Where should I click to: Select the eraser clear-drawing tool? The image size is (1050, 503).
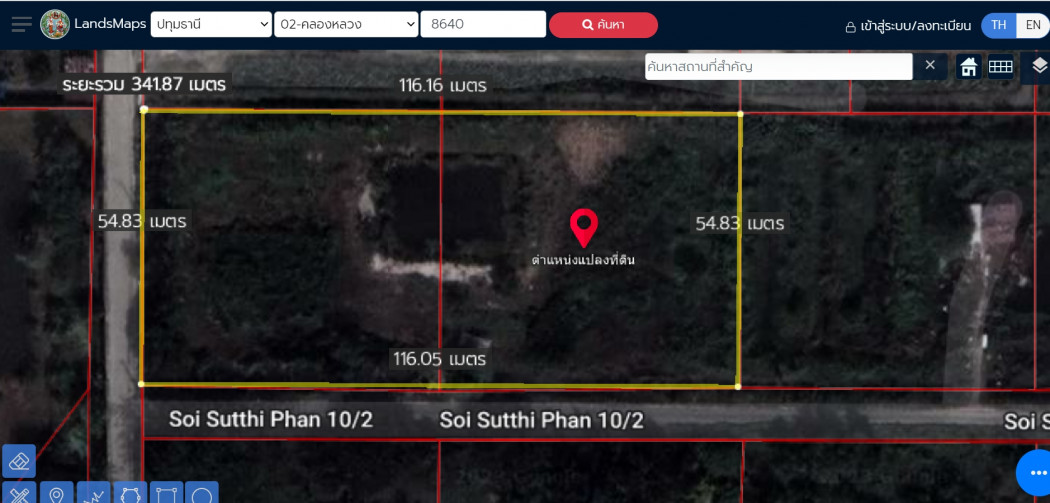pyautogui.click(x=19, y=461)
